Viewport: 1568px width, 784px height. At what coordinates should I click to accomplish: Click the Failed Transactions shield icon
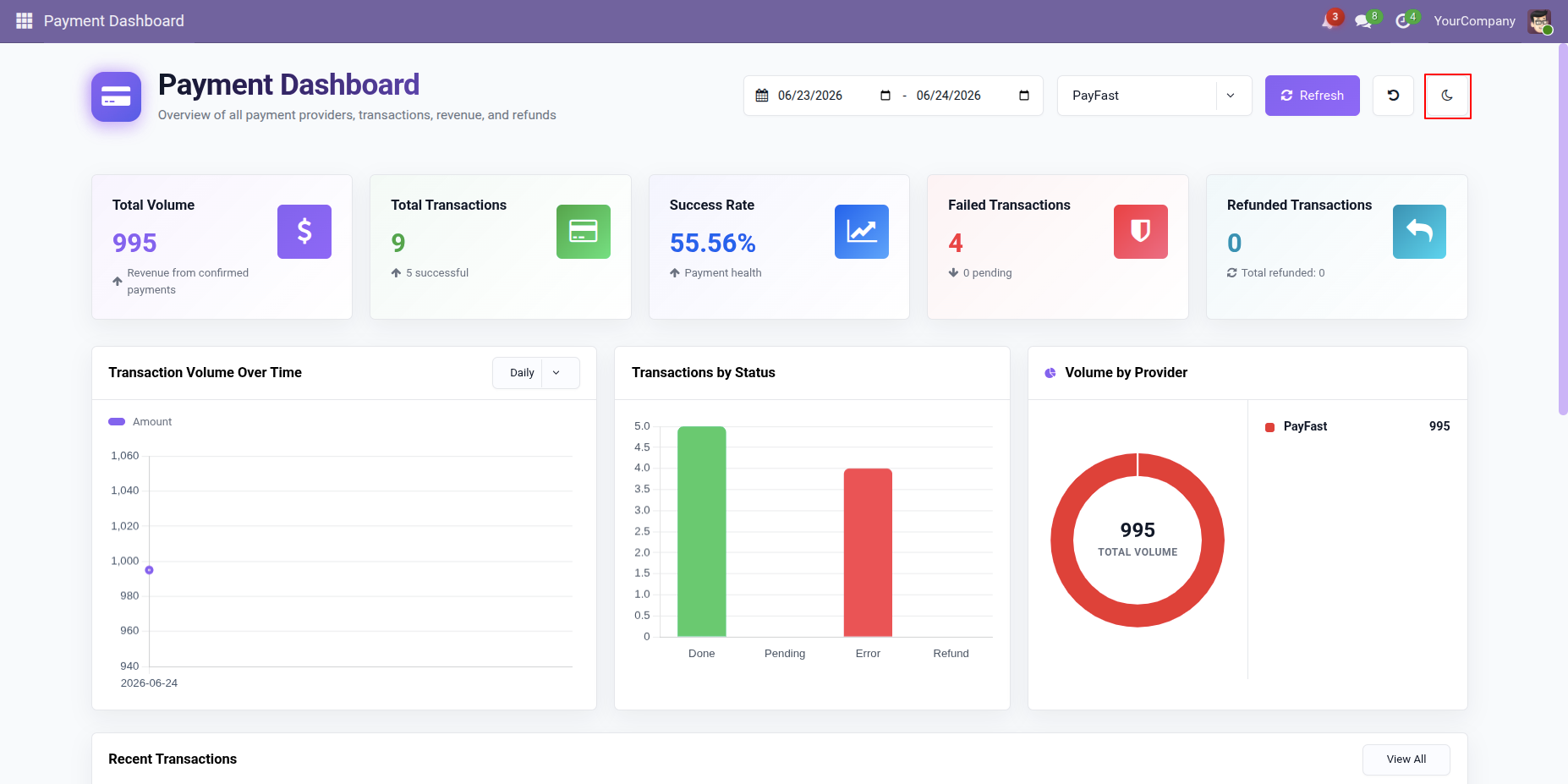(x=1141, y=232)
